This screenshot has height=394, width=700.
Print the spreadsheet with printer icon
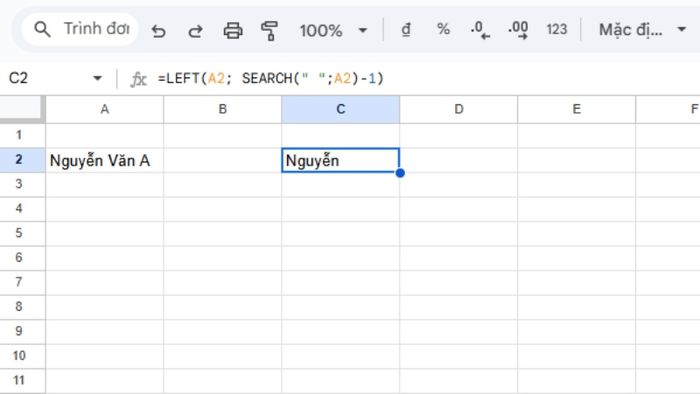[x=233, y=31]
